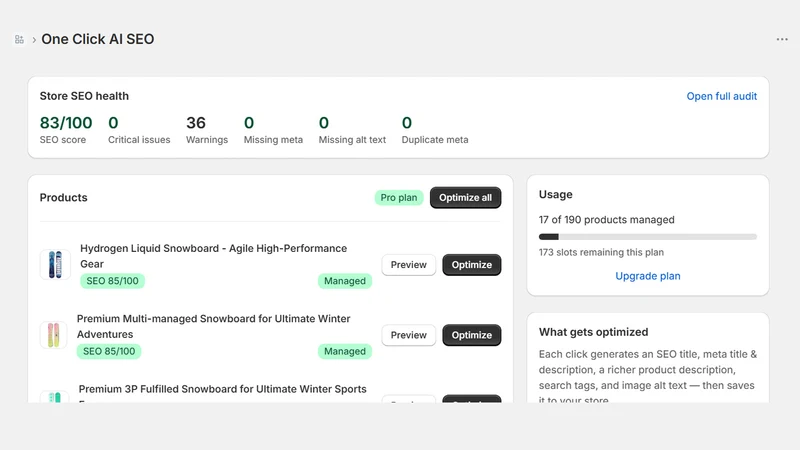Click the 36 Warnings count
Screen dimensions: 800x450
(196, 123)
